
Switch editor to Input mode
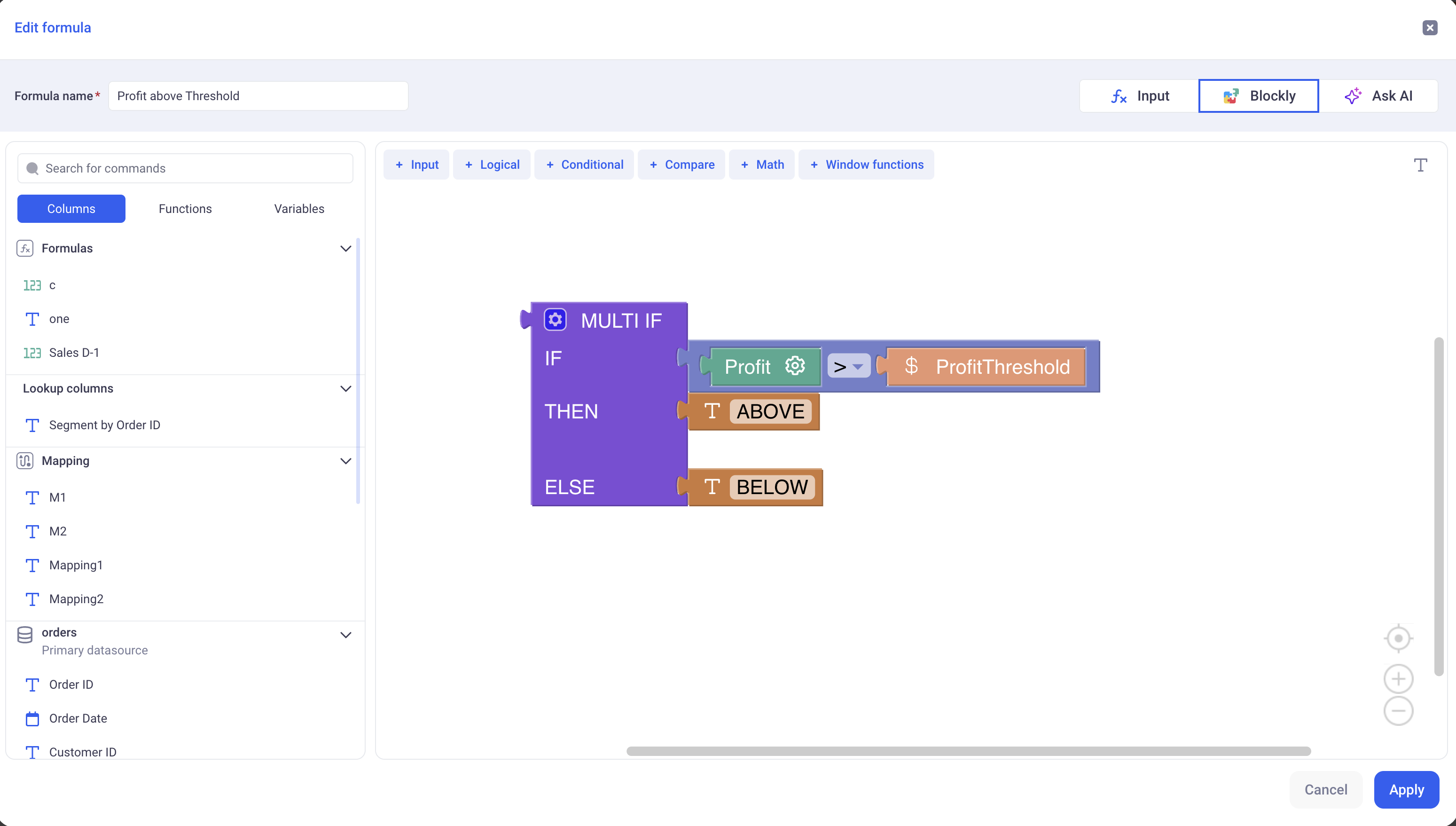(x=1140, y=96)
